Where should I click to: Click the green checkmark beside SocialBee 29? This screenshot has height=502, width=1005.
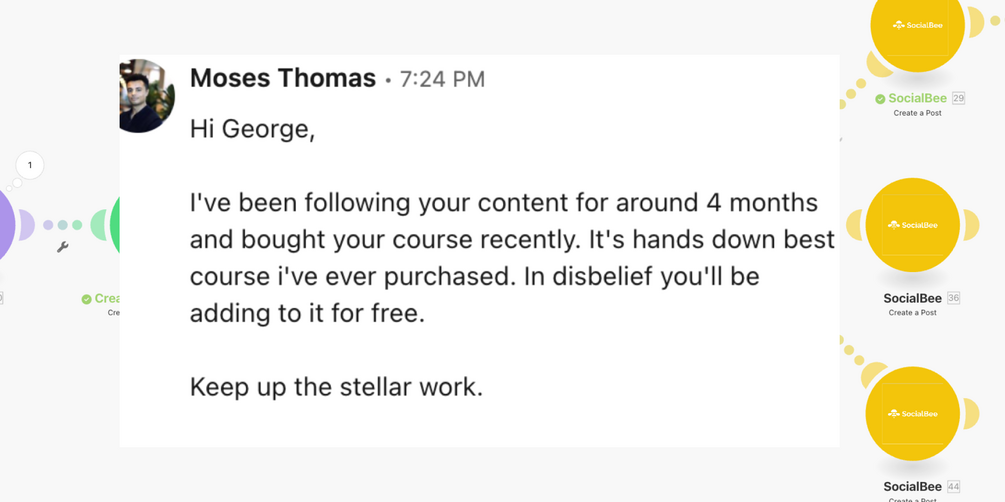pyautogui.click(x=880, y=99)
